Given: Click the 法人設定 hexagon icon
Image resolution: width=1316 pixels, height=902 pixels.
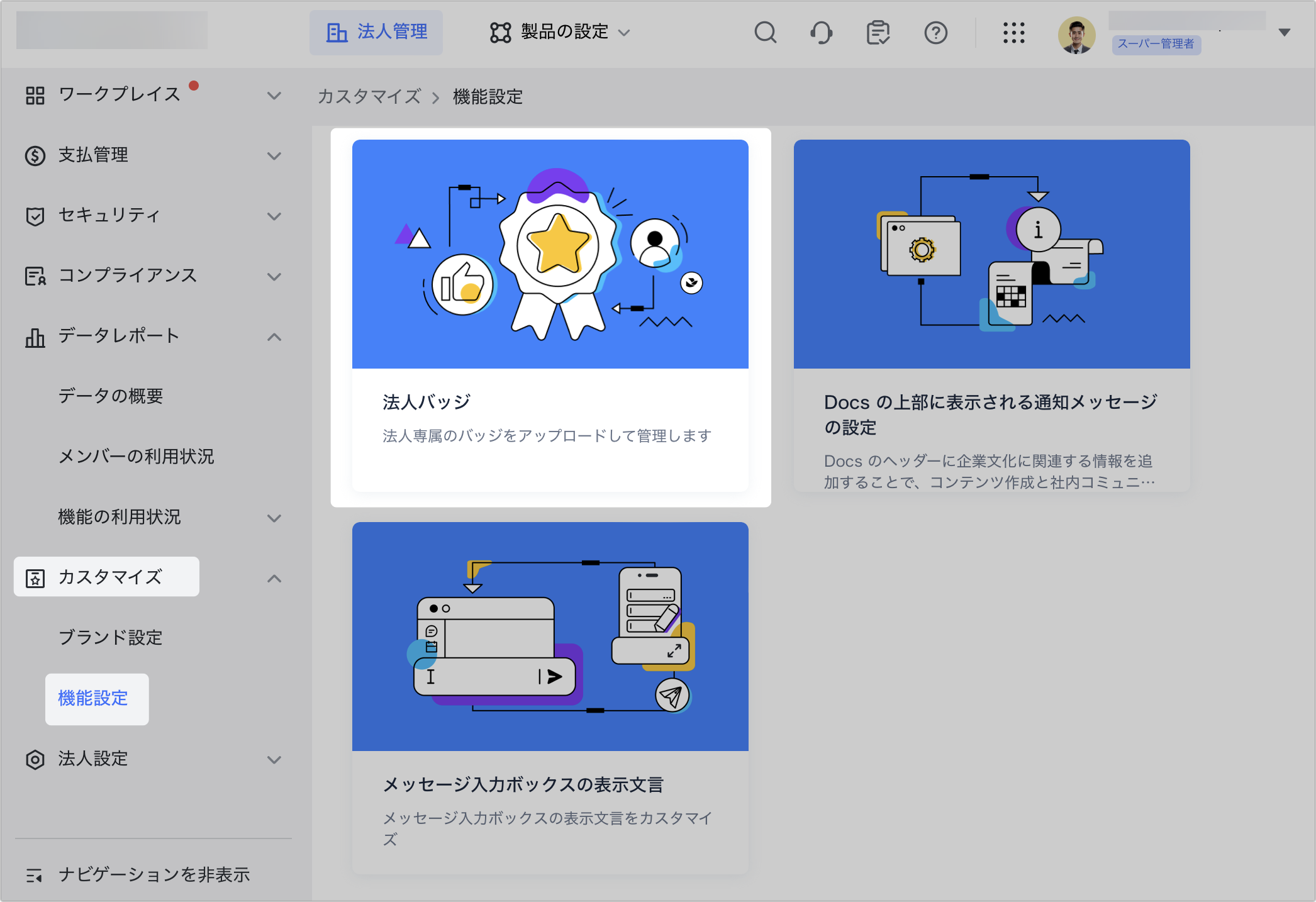Looking at the screenshot, I should coord(35,759).
